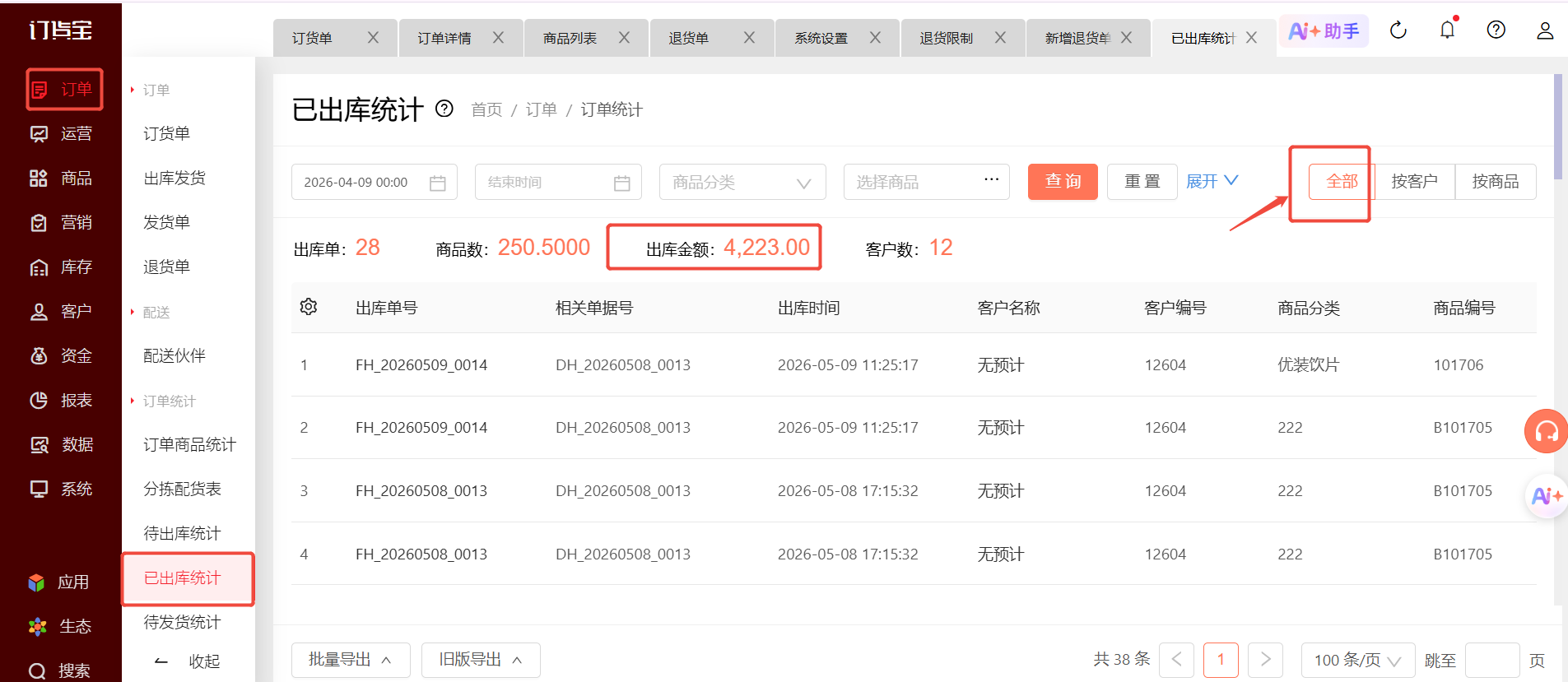Open the Ai+ 助手 button

coord(1324,30)
